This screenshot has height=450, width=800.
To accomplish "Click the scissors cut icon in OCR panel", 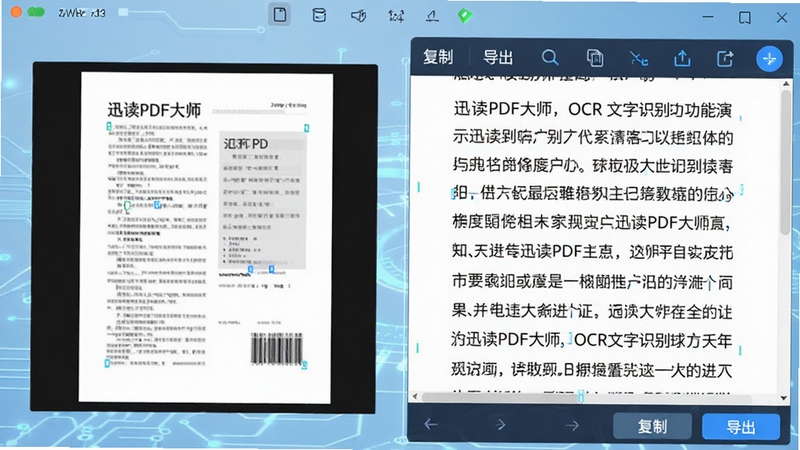I will 638,59.
